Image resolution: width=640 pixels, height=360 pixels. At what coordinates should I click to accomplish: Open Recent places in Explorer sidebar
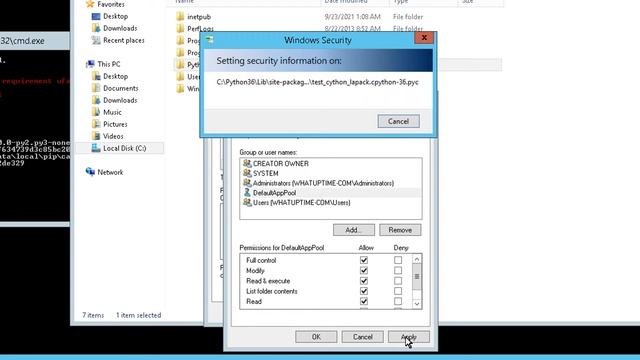coord(124,40)
